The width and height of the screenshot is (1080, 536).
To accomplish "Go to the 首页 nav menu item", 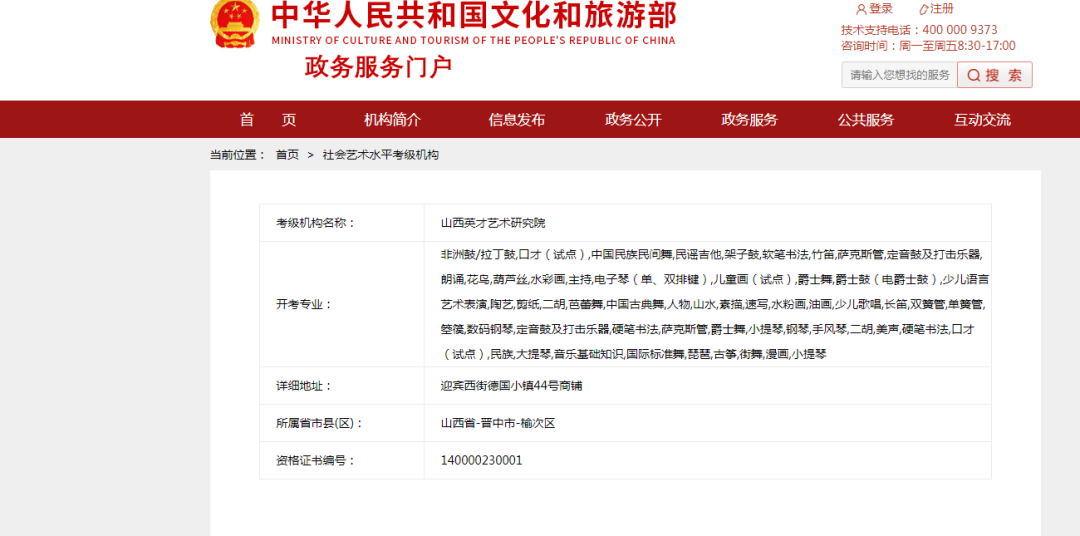I will click(268, 120).
